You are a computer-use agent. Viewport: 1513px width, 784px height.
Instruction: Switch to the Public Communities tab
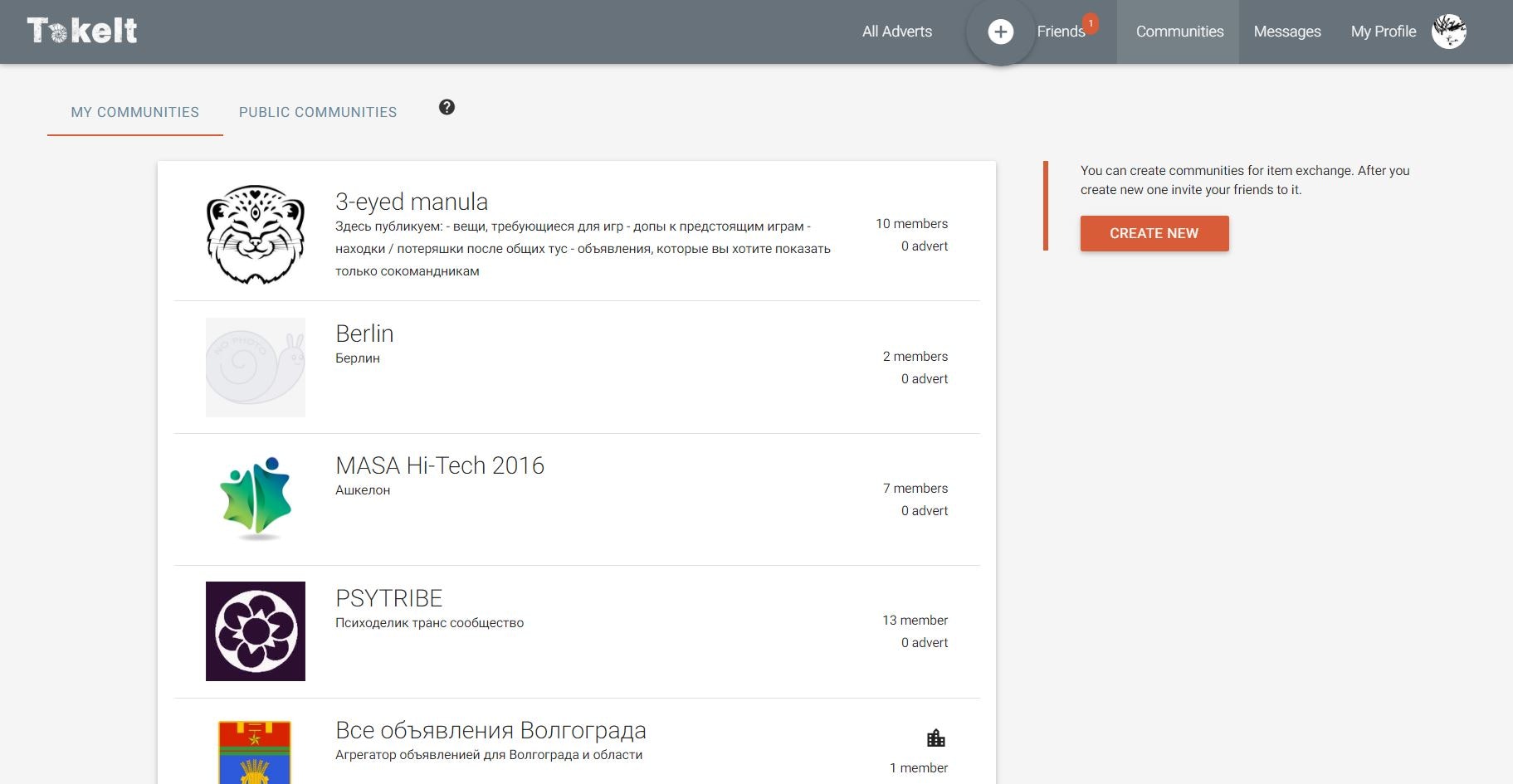318,112
